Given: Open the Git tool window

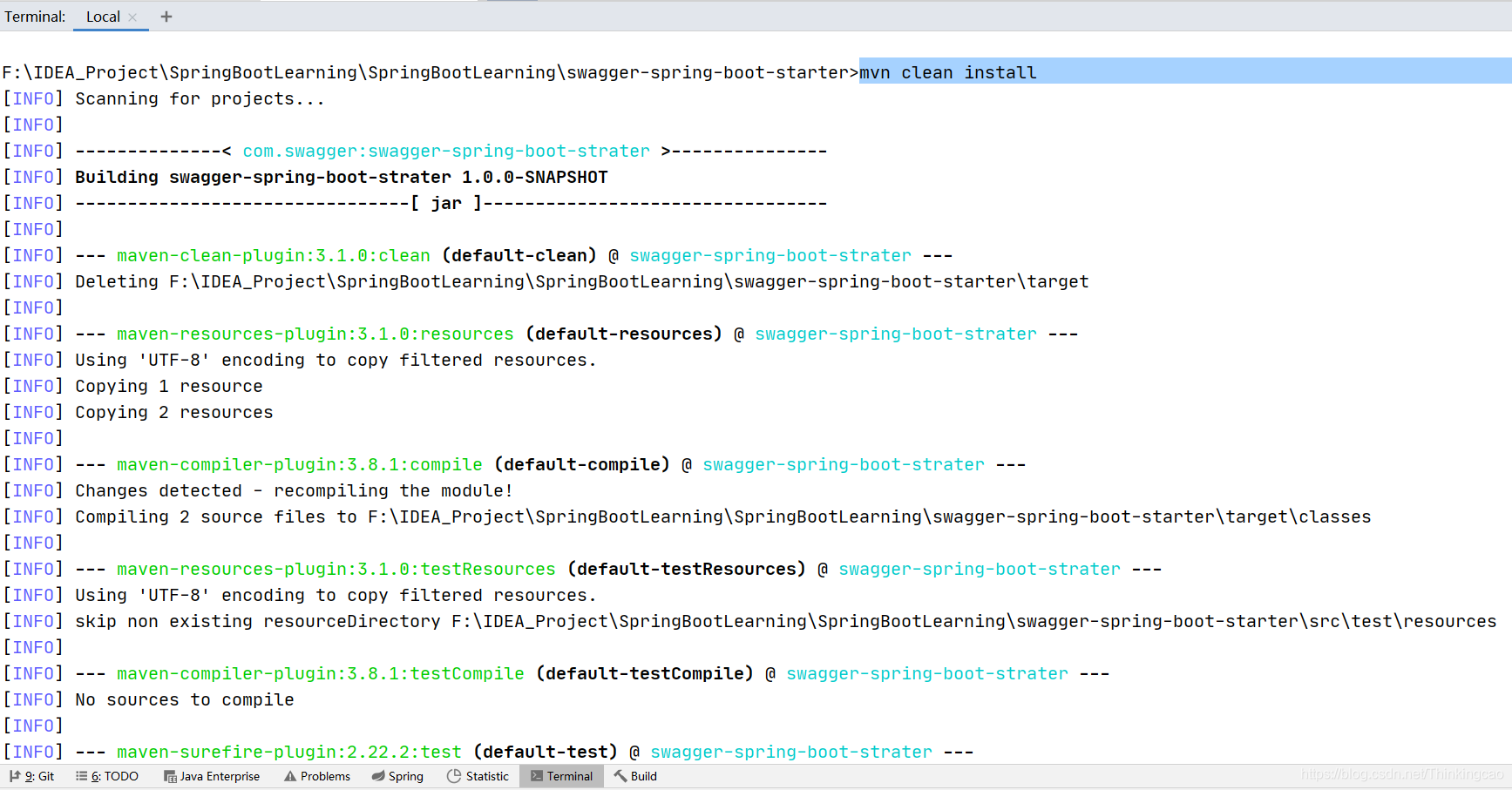Looking at the screenshot, I should click(31, 776).
